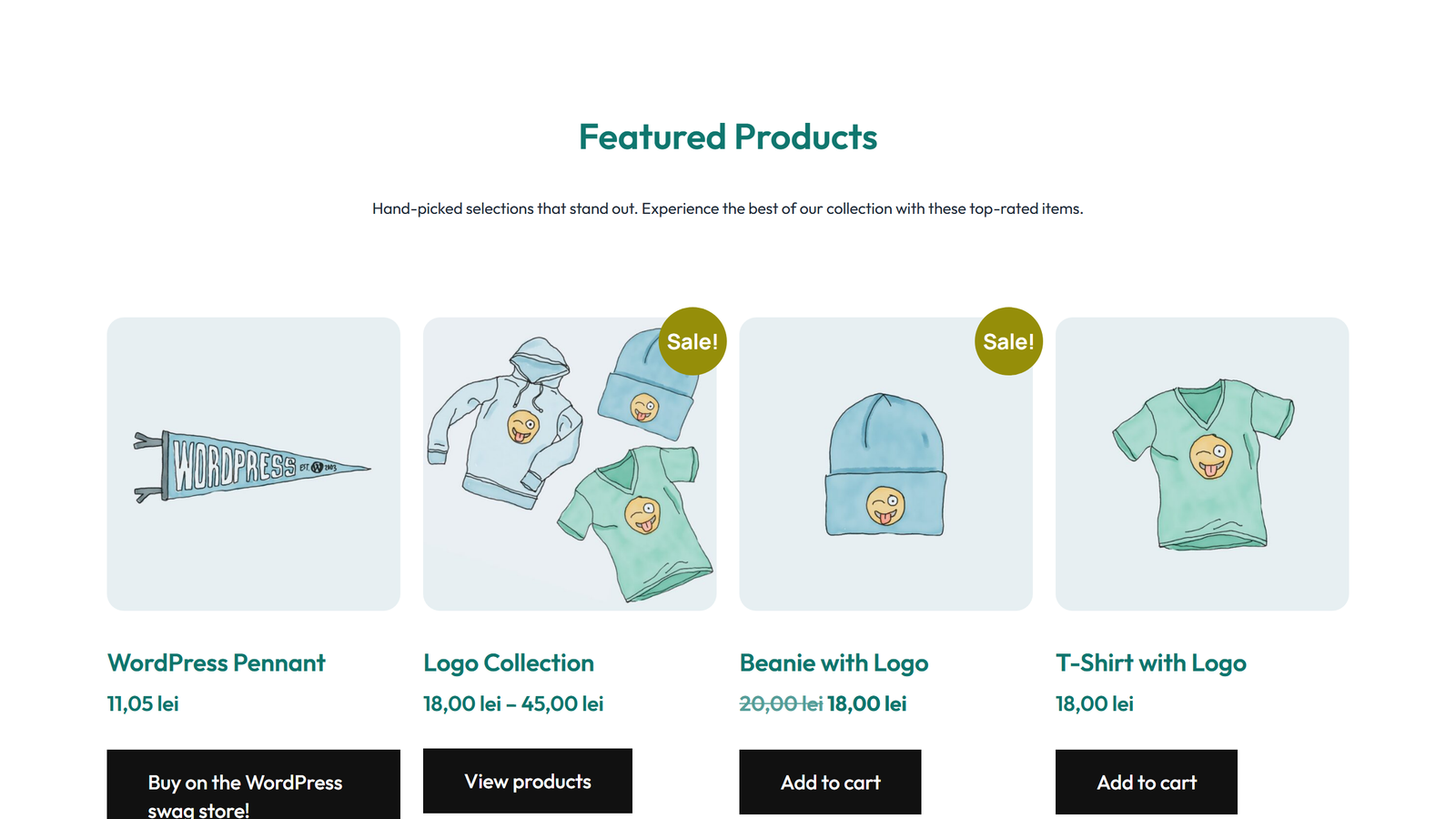Open the WordPress Pennant product title link
Image resolution: width=1456 pixels, height=819 pixels.
click(x=216, y=662)
